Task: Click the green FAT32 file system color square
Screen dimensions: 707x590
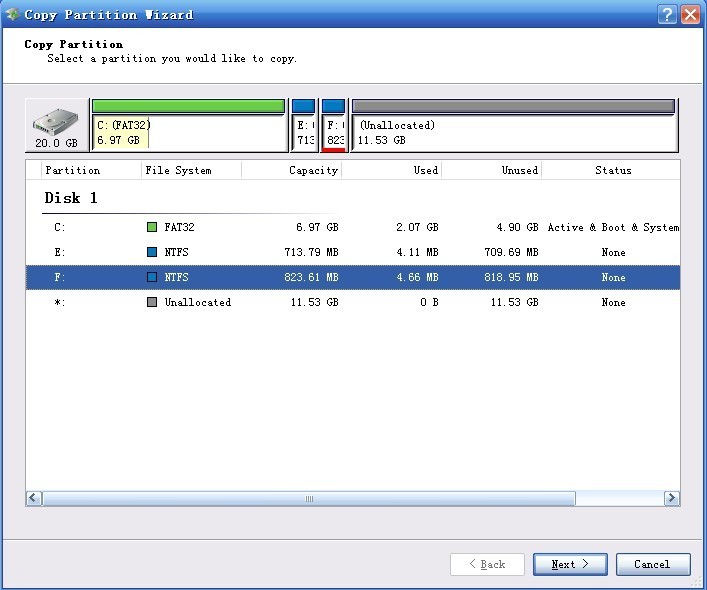Action: pyautogui.click(x=152, y=227)
